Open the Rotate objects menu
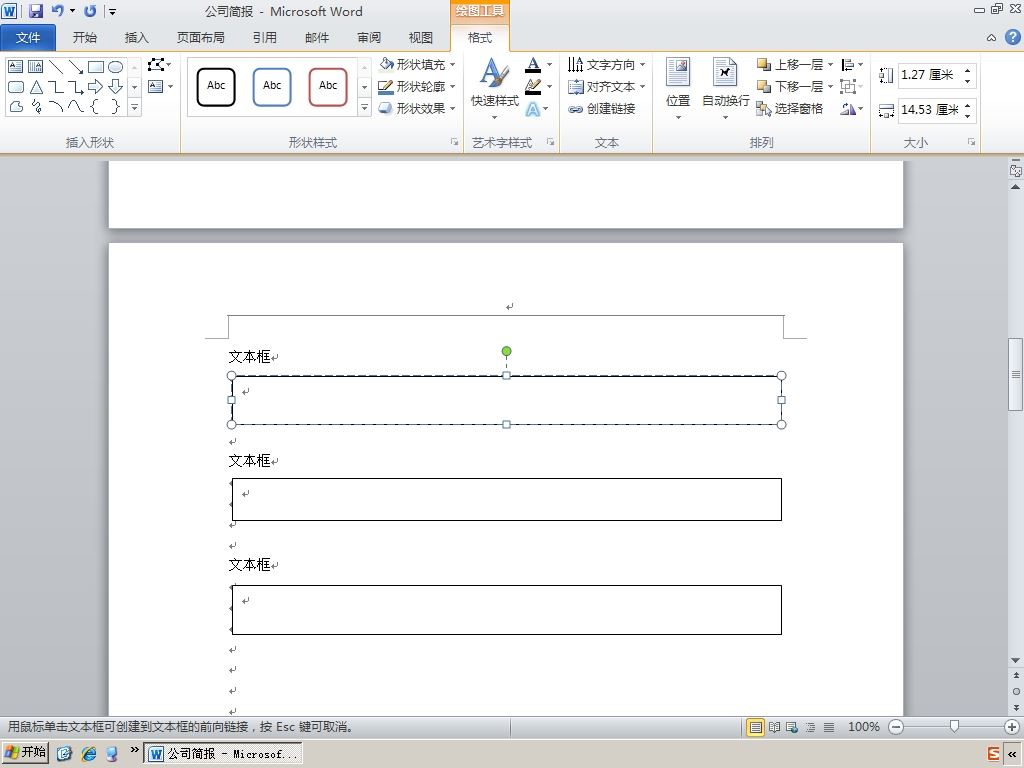This screenshot has height=768, width=1024. point(852,108)
